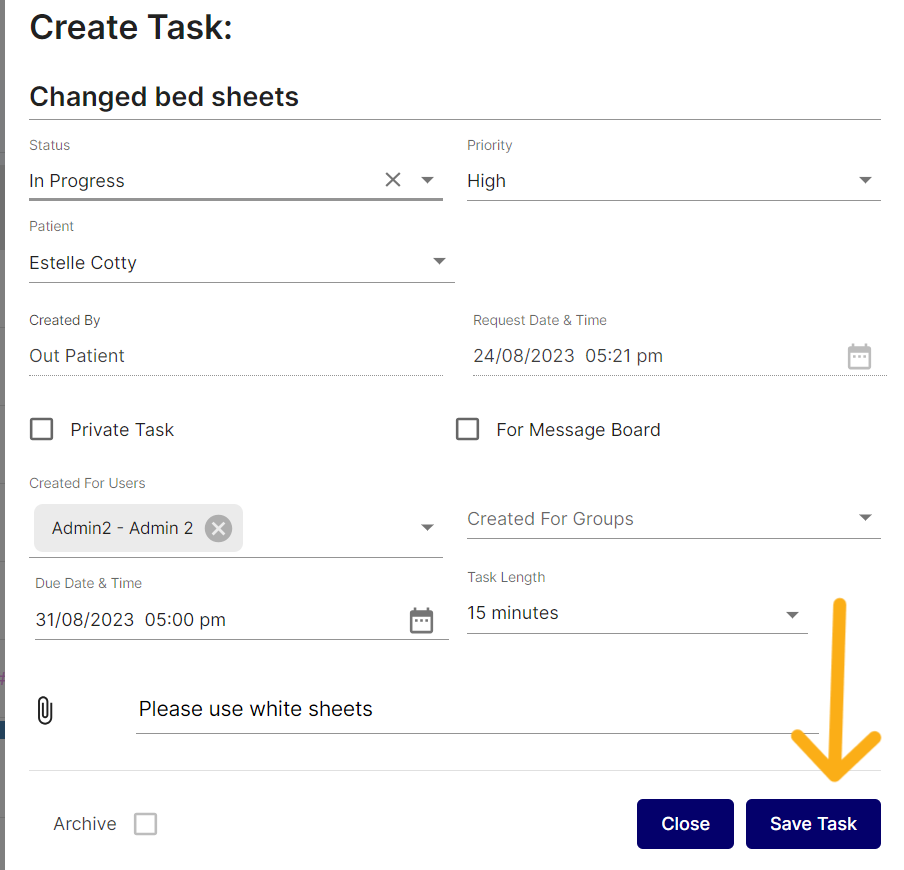The width and height of the screenshot is (904, 870).
Task: Expand the Patient selection list
Action: pos(439,262)
